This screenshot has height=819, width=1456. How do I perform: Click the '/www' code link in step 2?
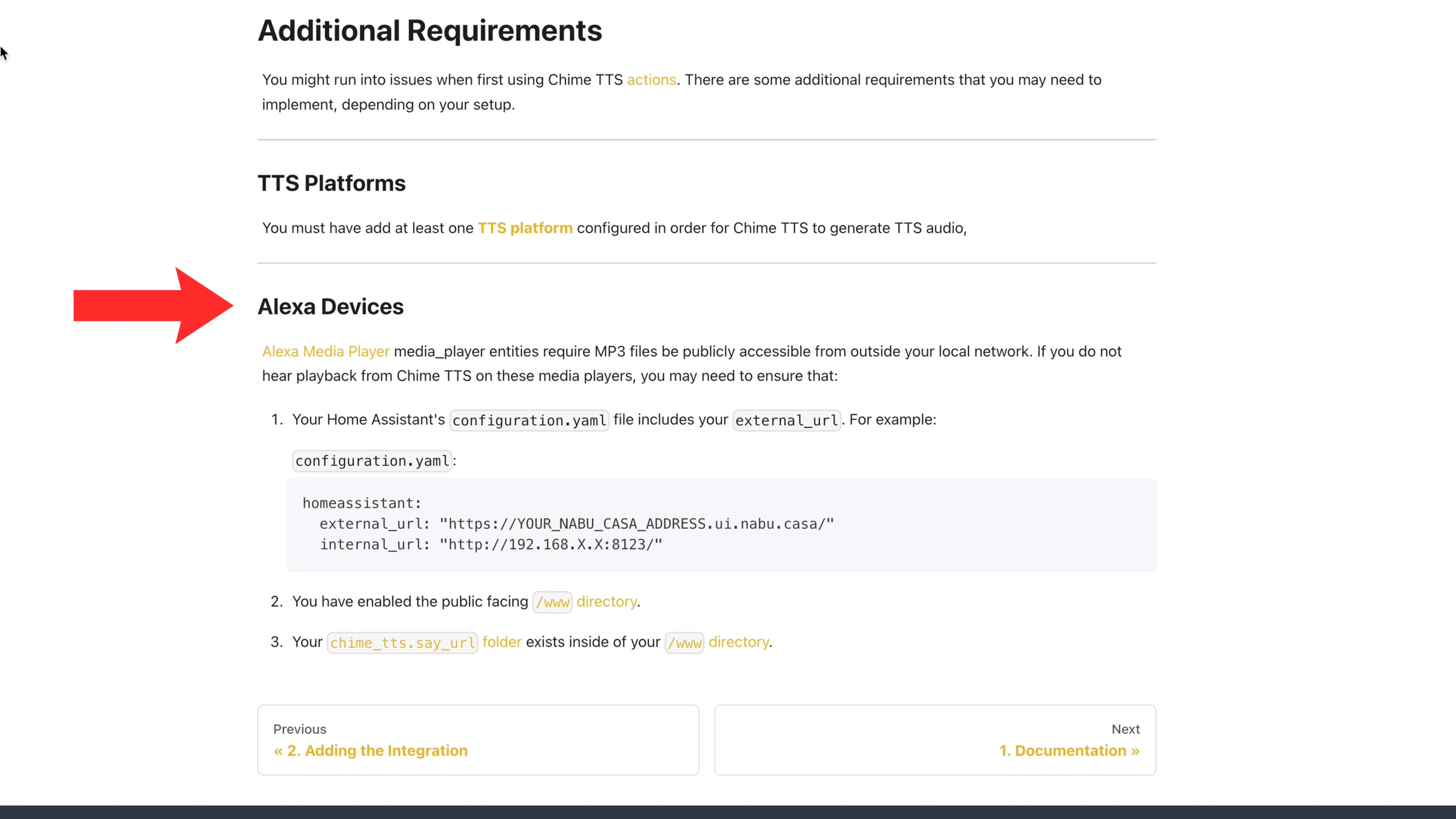[552, 602]
